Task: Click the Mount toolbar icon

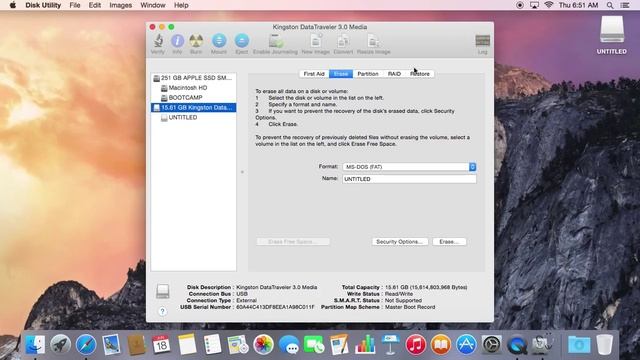Action: (x=219, y=44)
